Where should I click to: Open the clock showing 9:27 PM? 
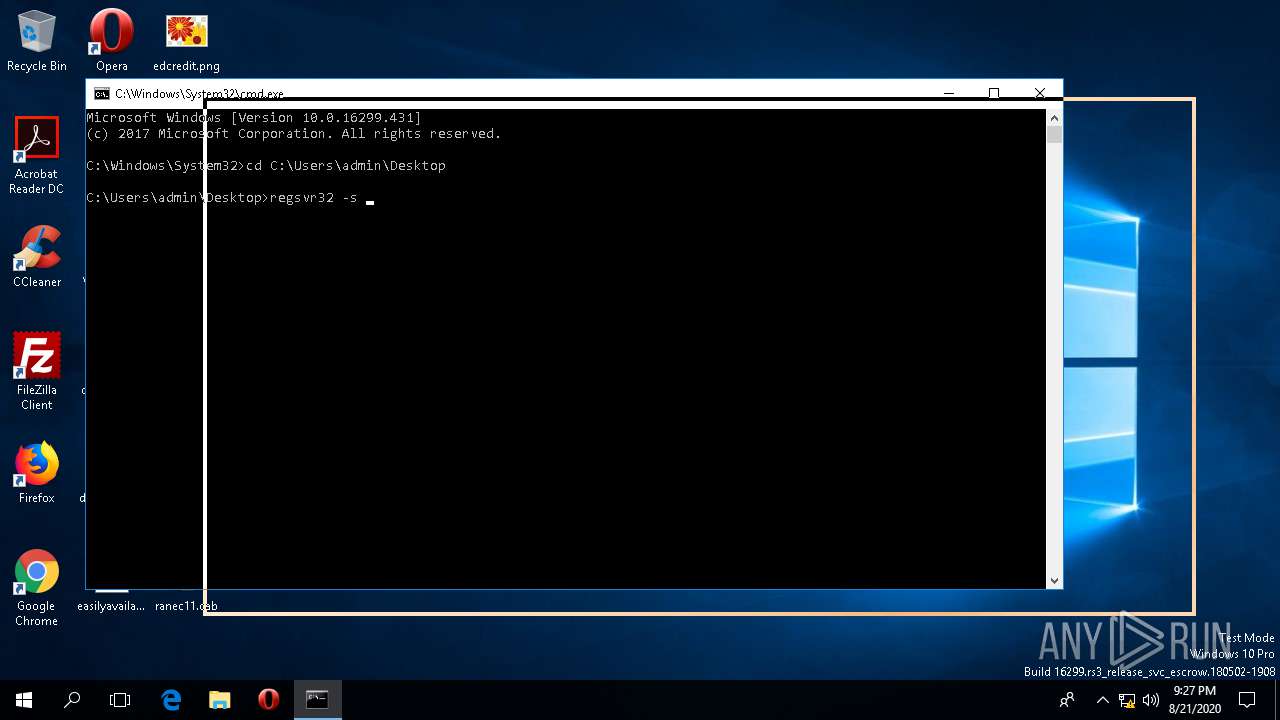click(1195, 700)
